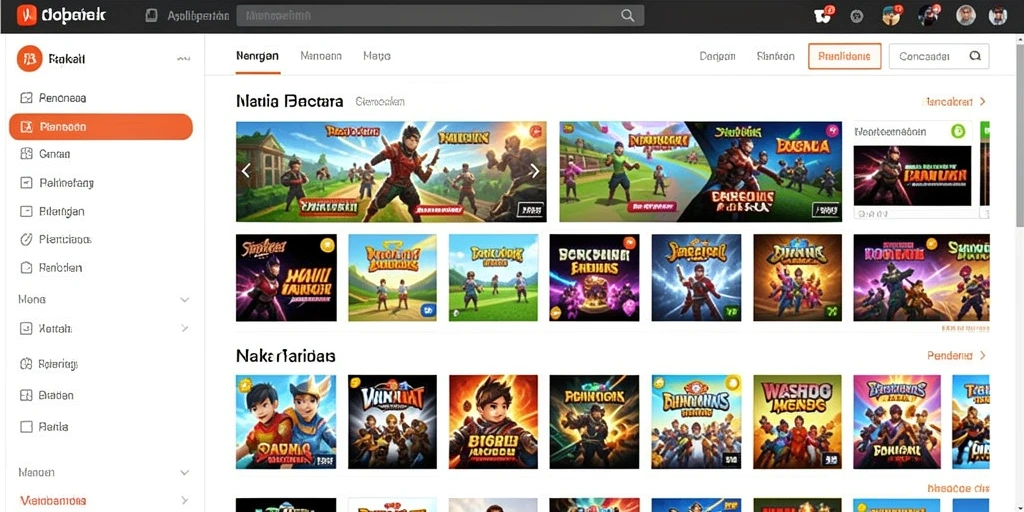Click the green round badge on the Neortocanoánn card
1024x512 pixels.
pos(958,131)
